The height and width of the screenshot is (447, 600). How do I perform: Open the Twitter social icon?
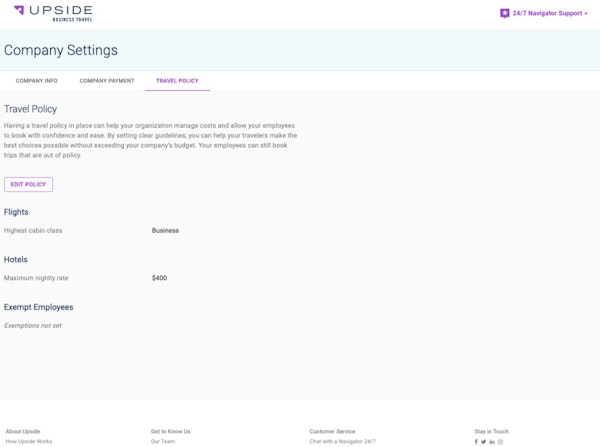pyautogui.click(x=484, y=441)
